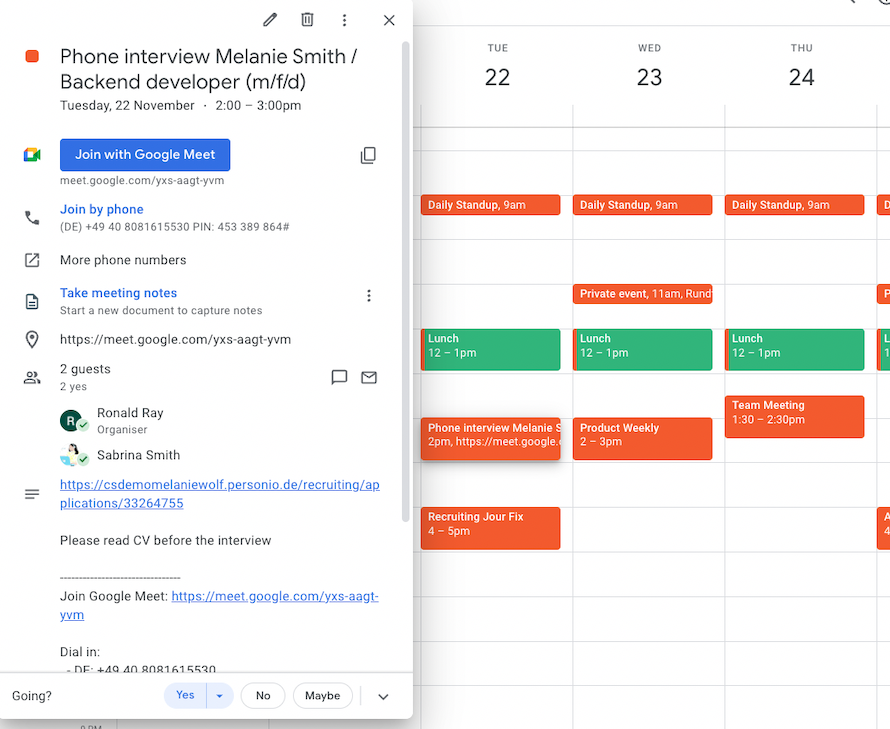Image resolution: width=890 pixels, height=729 pixels.
Task: Open the Yes RSVP dropdown arrow
Action: [220, 696]
